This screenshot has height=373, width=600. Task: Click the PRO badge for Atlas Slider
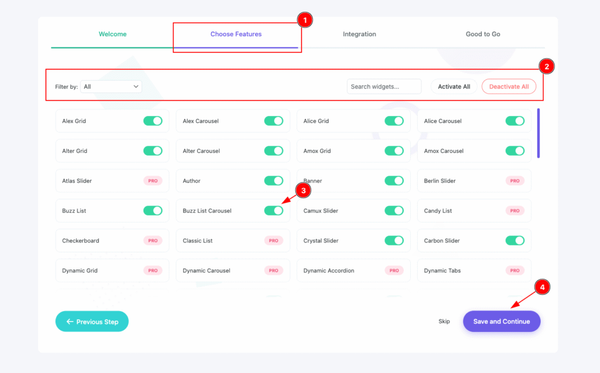(153, 181)
